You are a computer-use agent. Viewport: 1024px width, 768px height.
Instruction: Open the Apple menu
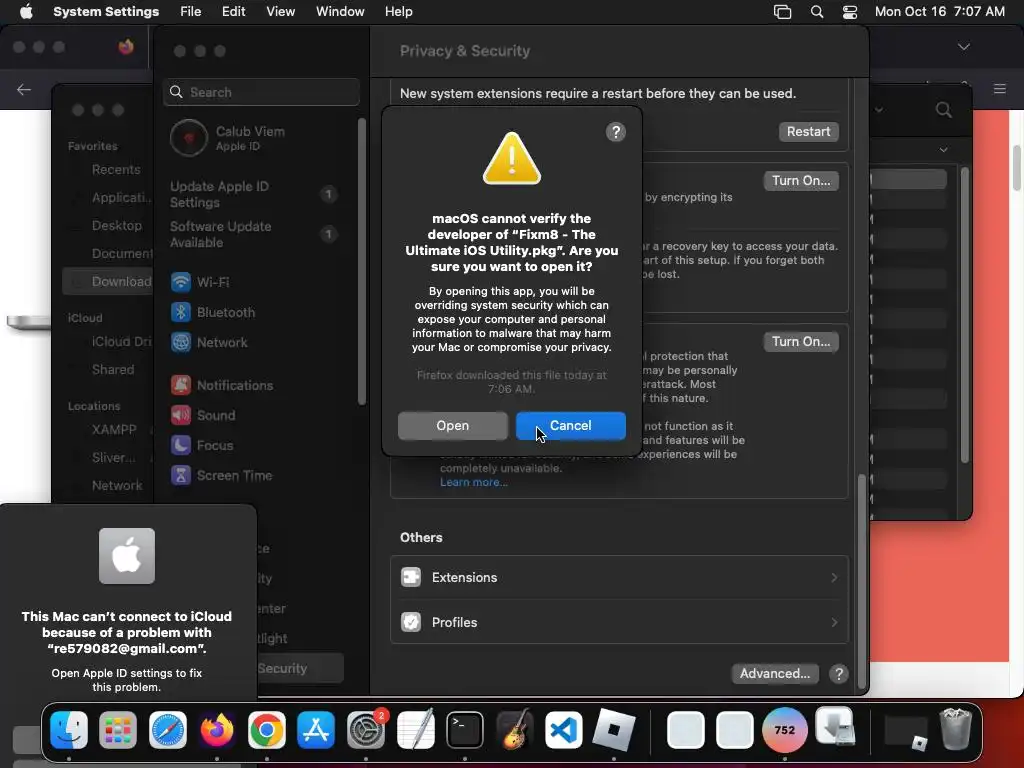(x=26, y=12)
